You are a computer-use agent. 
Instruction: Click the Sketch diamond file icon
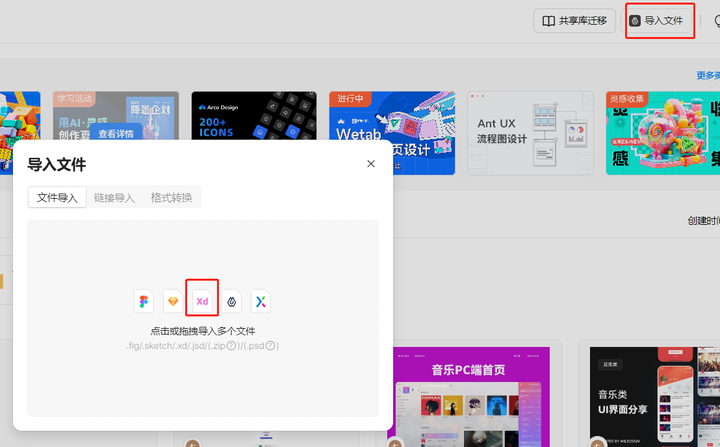(173, 301)
